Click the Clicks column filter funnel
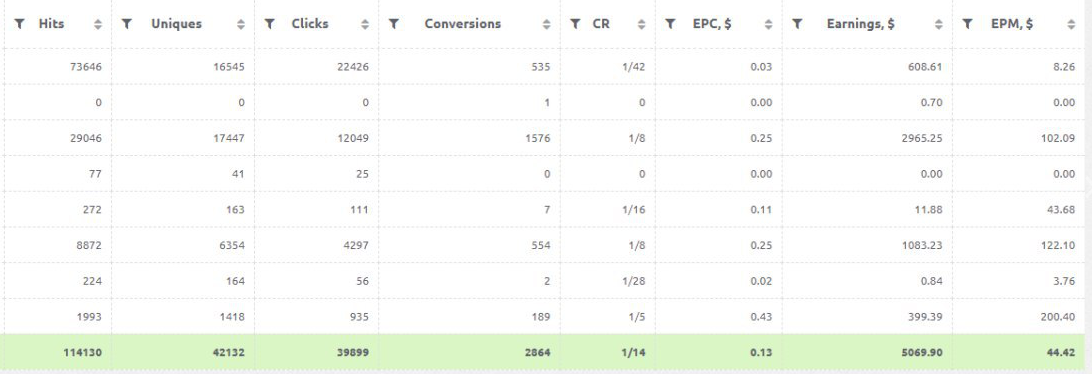Screen dimensions: 1092x374 click(270, 24)
